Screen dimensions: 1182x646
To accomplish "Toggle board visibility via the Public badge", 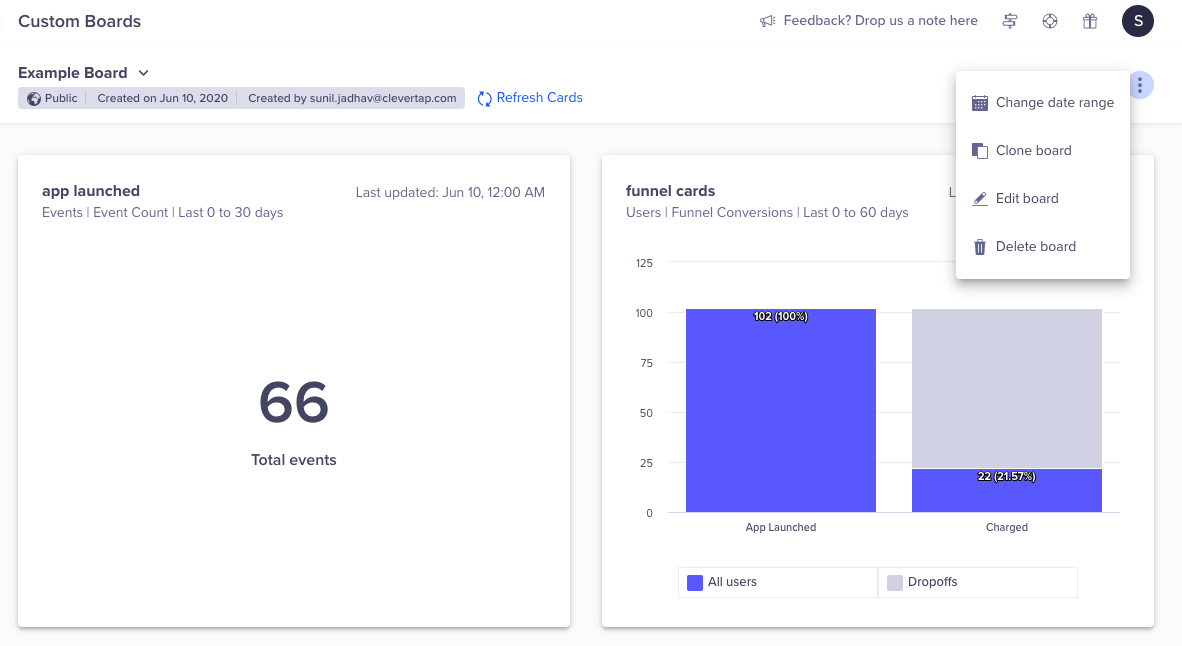I will (50, 97).
